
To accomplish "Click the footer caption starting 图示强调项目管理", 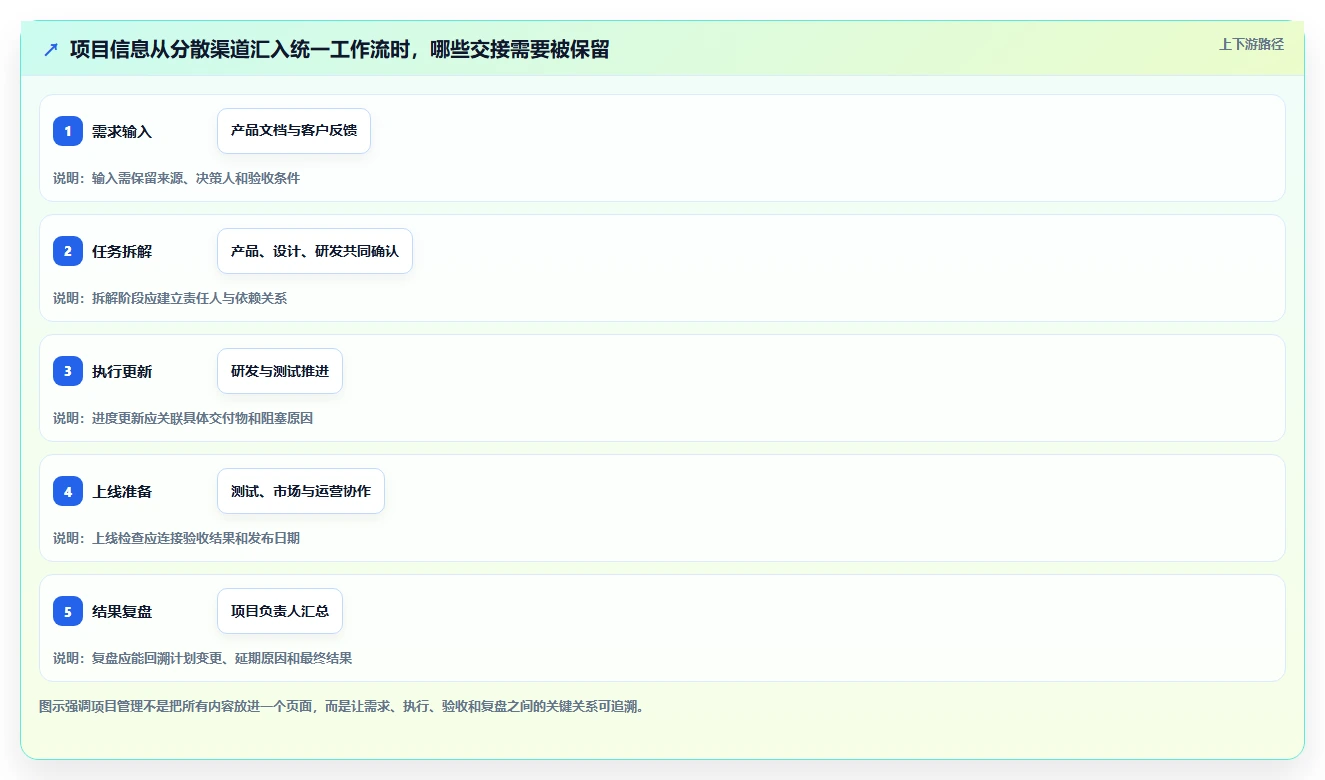I will (x=344, y=706).
